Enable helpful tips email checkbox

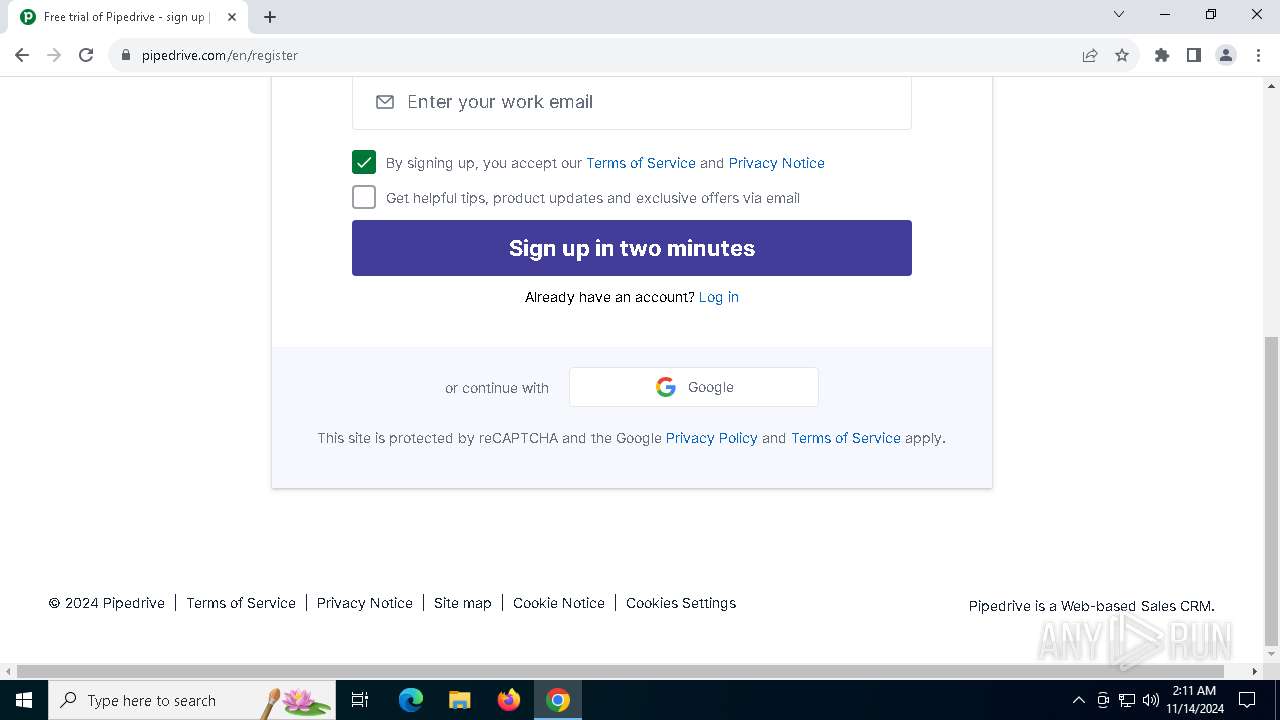(x=364, y=197)
